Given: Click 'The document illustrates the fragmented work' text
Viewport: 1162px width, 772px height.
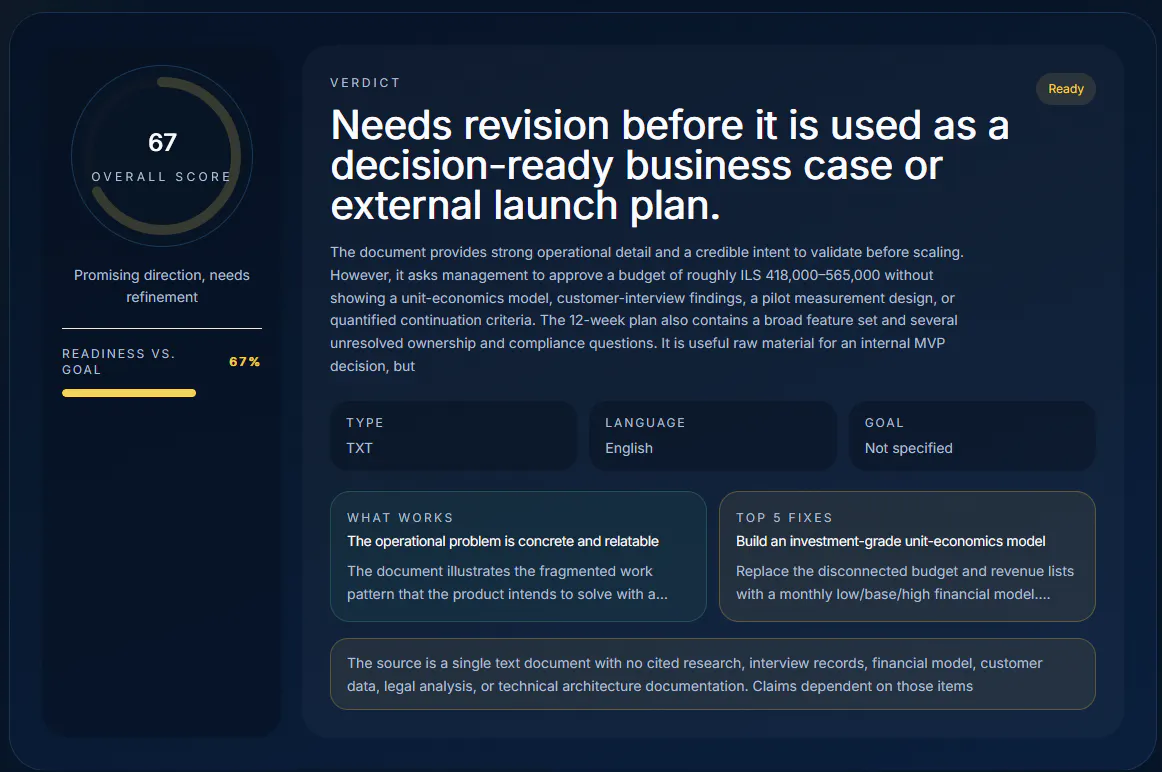Looking at the screenshot, I should pyautogui.click(x=508, y=582).
